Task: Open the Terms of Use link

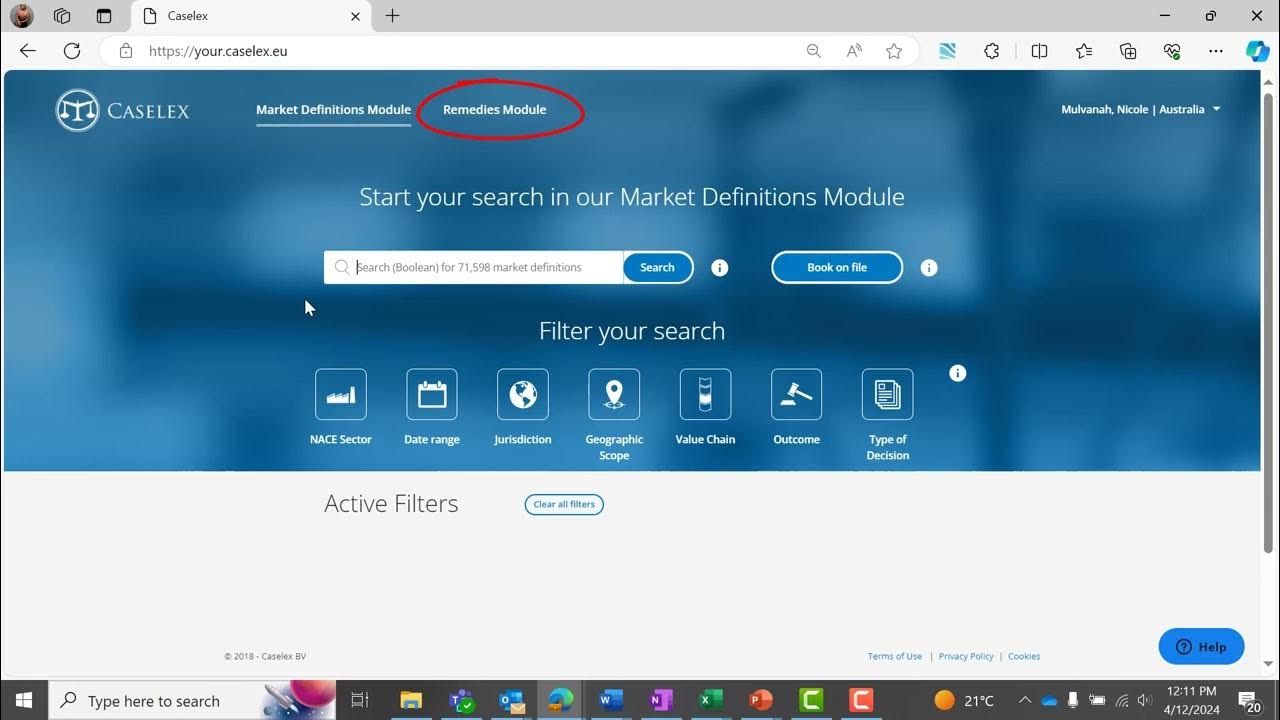Action: pos(895,656)
